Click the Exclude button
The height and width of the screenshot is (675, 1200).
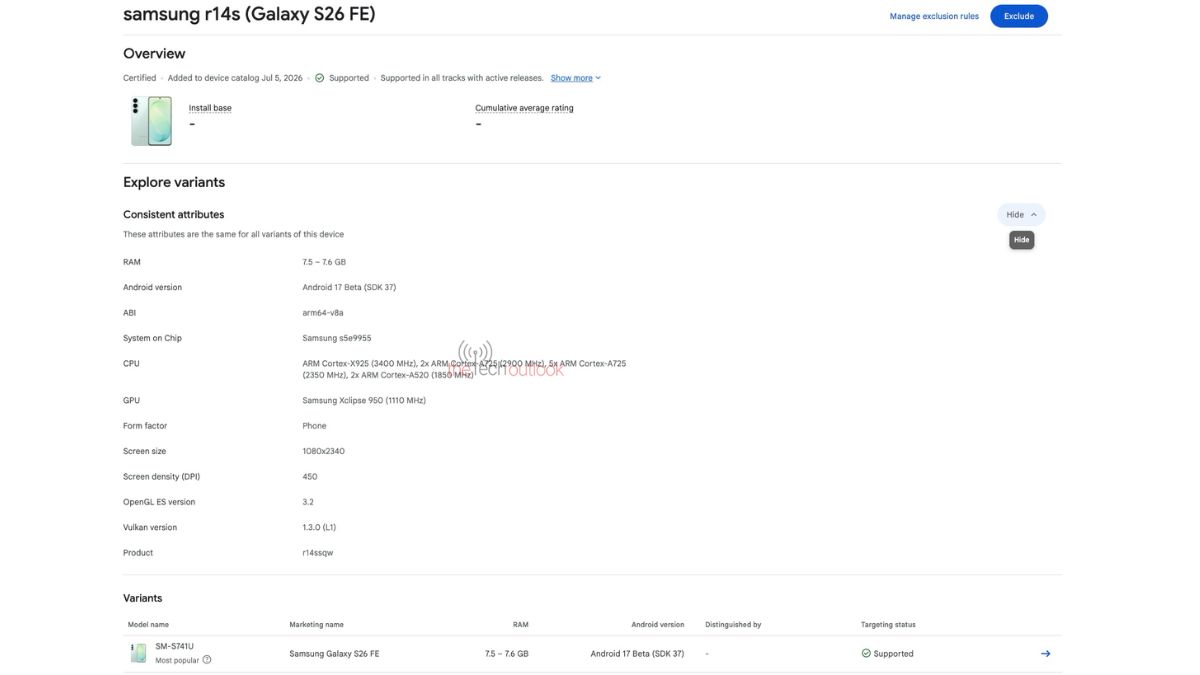tap(1018, 16)
